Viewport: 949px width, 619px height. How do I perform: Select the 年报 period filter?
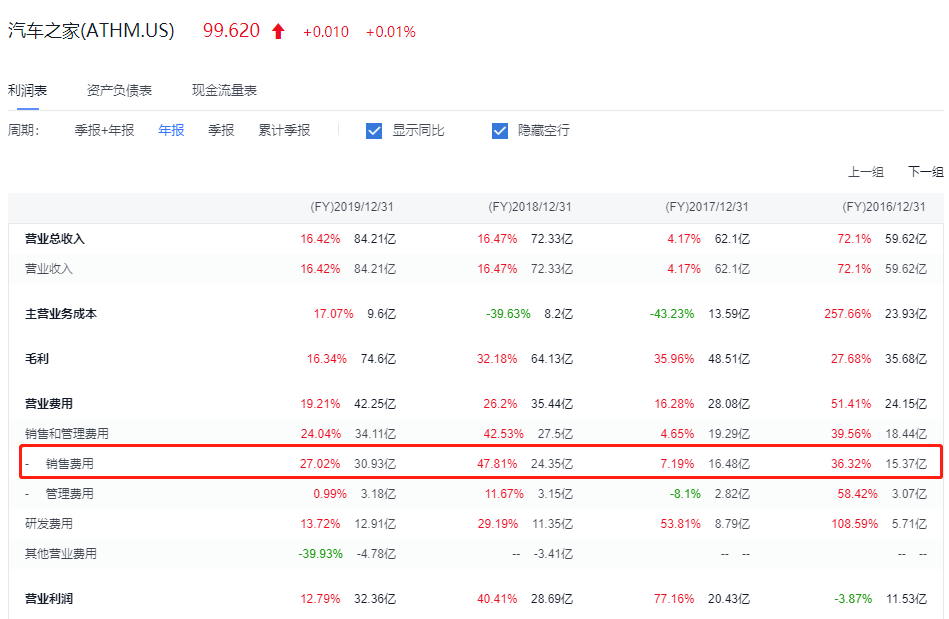[x=171, y=130]
